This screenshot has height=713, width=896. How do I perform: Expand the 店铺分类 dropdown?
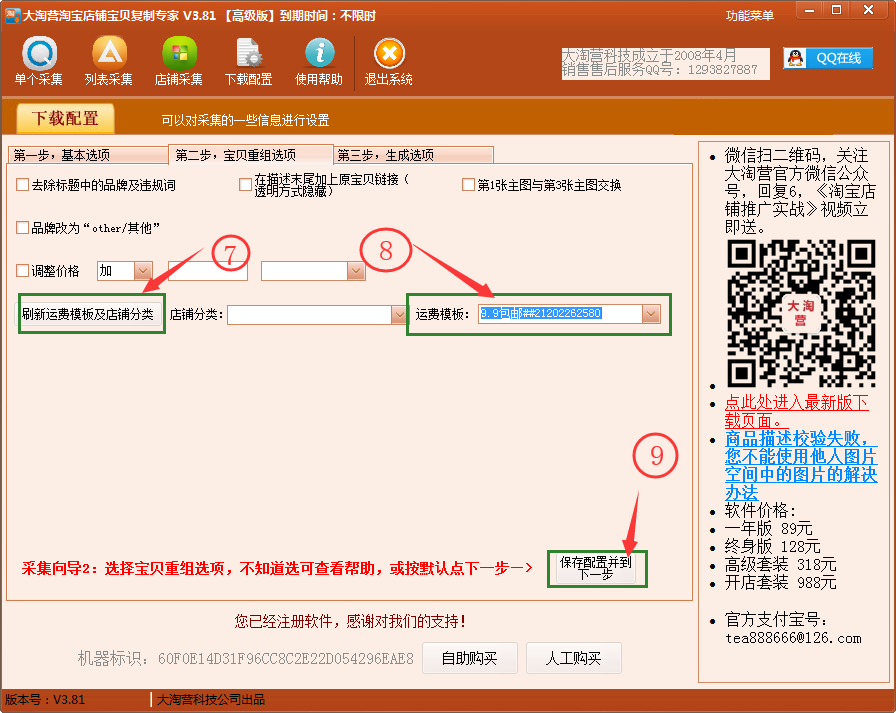click(399, 314)
